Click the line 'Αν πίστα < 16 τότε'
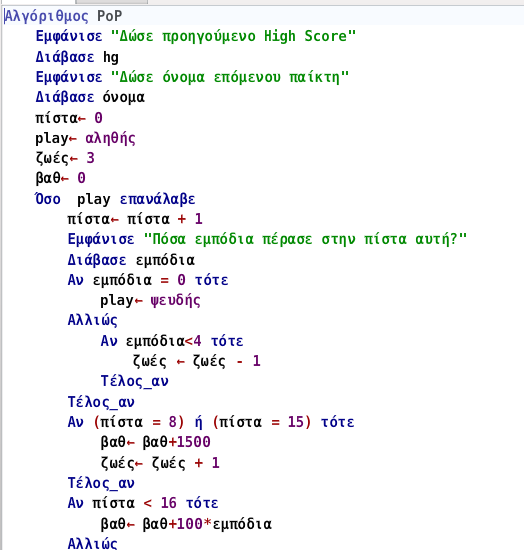Viewport: 524px width, 550px height. click(x=143, y=503)
